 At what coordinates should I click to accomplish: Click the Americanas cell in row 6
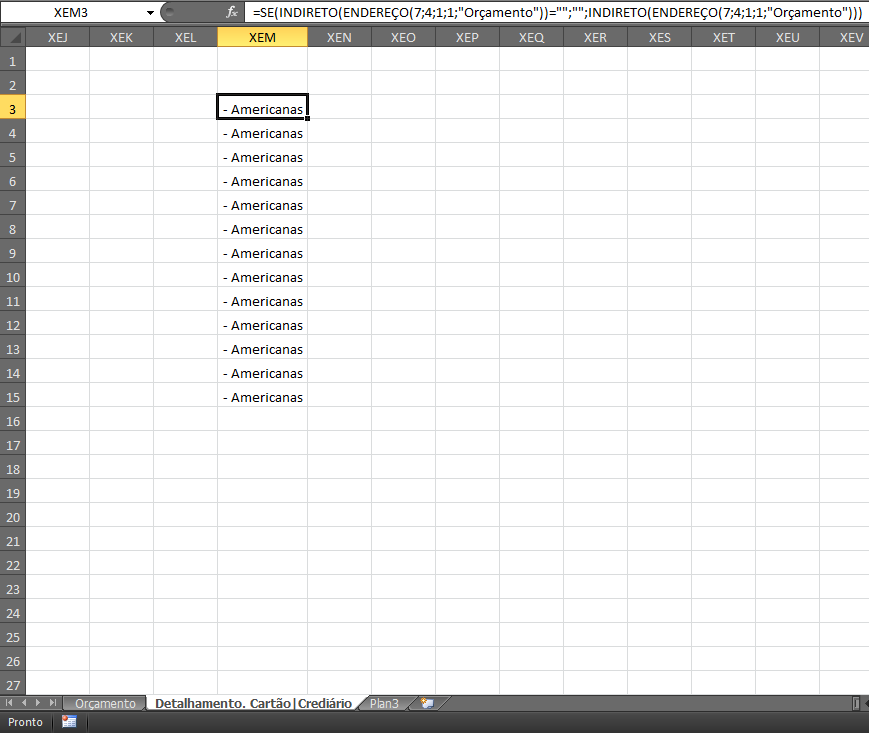click(262, 181)
